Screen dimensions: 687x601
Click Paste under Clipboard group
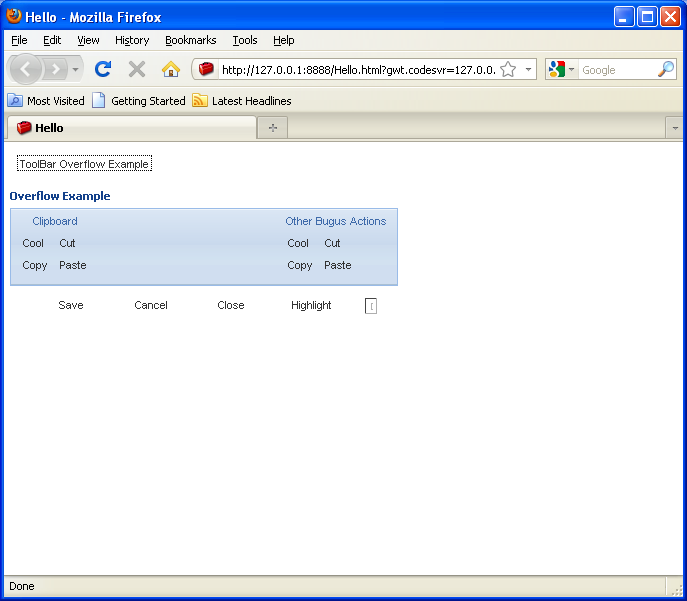73,265
